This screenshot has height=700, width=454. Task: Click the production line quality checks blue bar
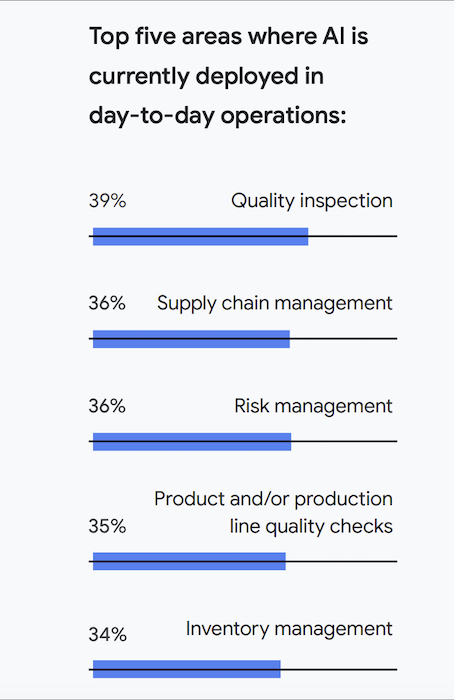pyautogui.click(x=189, y=562)
